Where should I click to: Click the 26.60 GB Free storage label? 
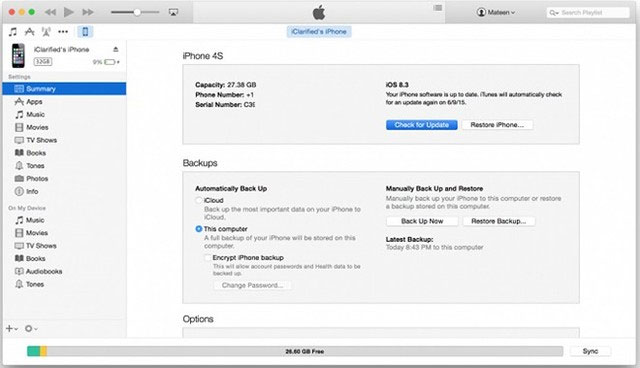(304, 351)
